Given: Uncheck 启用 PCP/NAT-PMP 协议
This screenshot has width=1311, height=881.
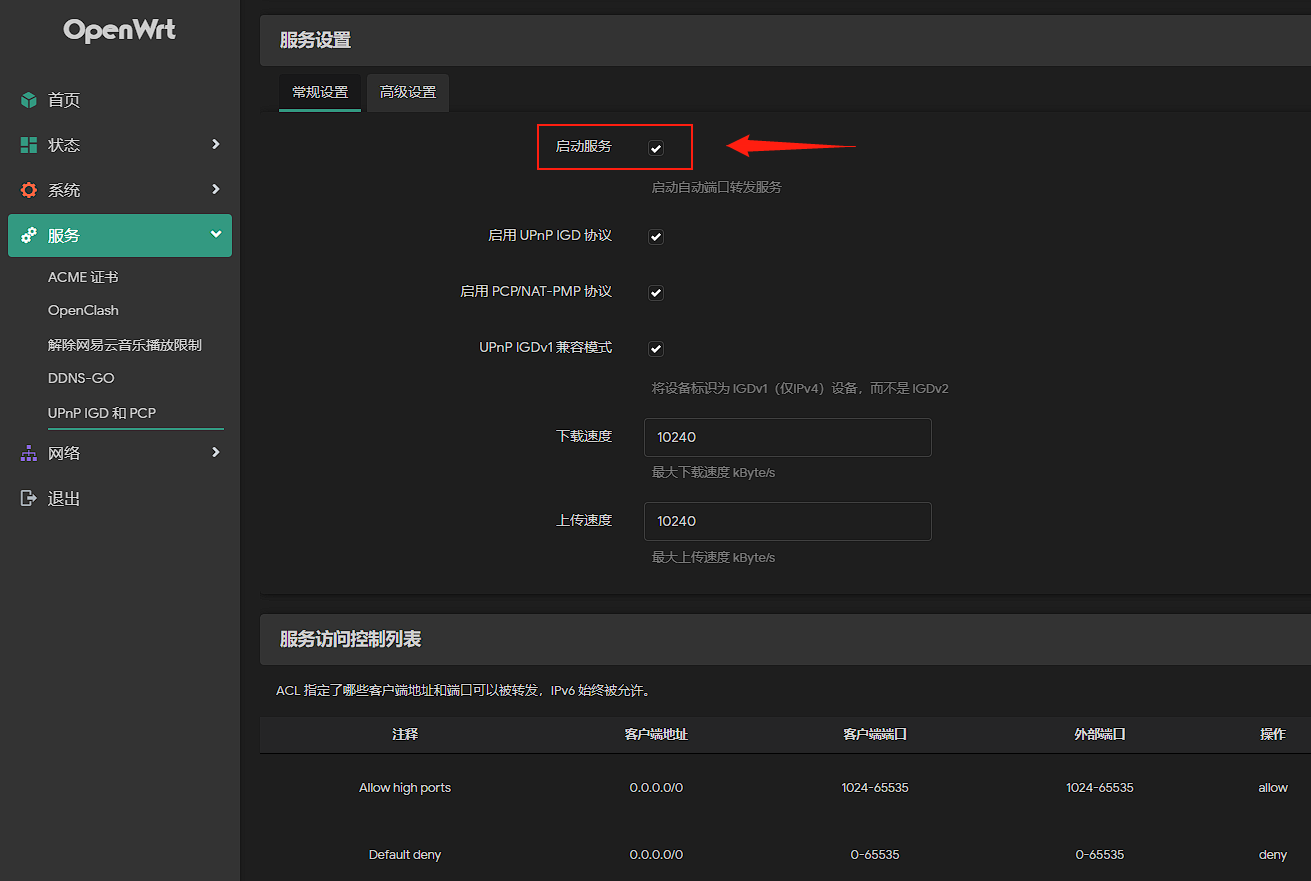Looking at the screenshot, I should click(x=656, y=293).
